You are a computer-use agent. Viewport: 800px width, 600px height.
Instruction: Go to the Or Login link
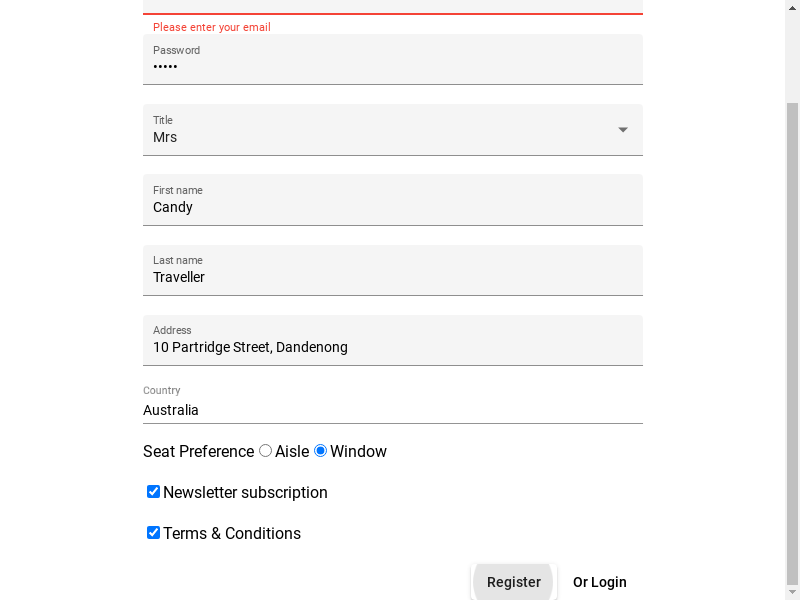click(599, 582)
